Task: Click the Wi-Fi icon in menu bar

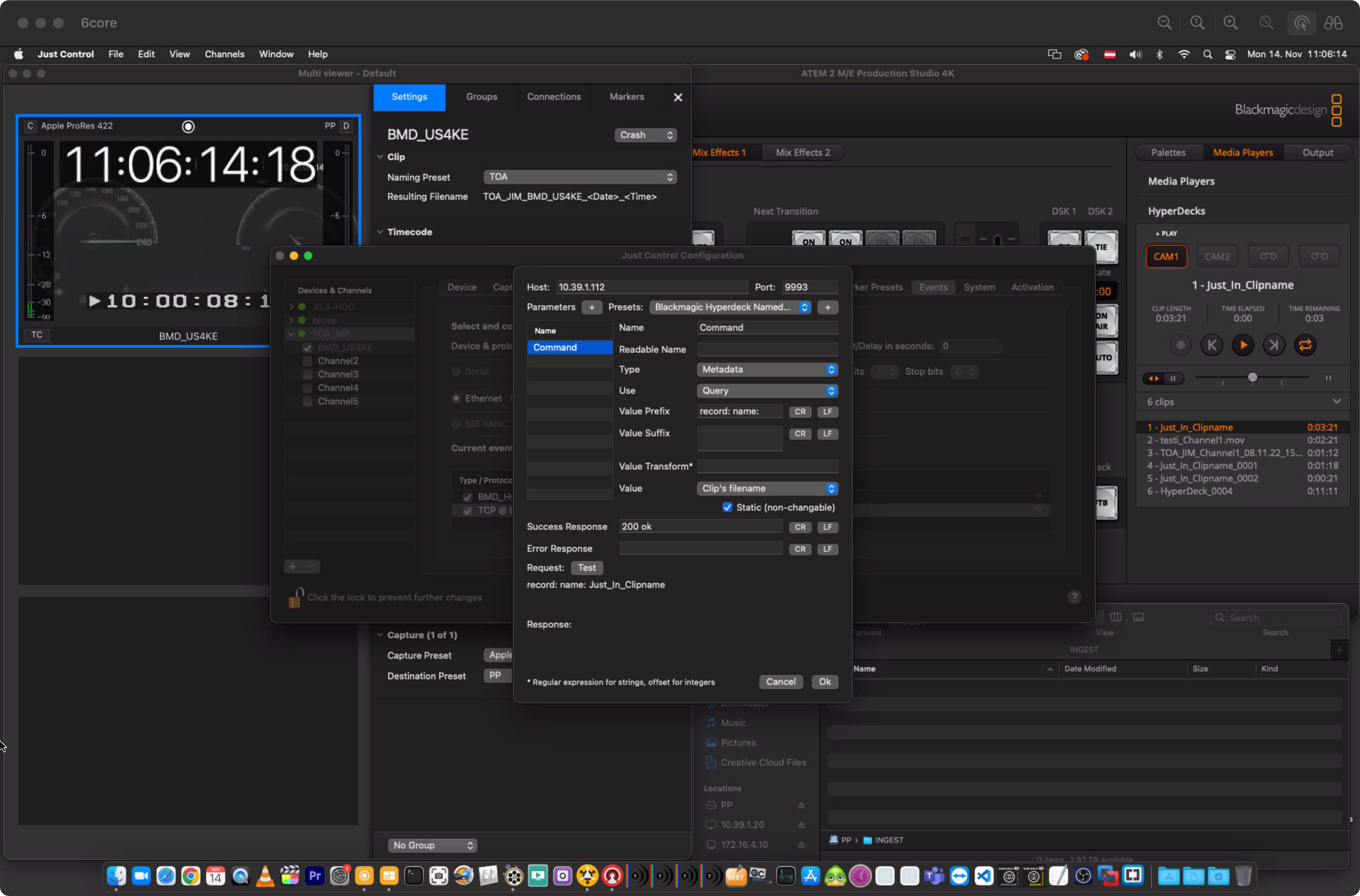Action: (1183, 54)
